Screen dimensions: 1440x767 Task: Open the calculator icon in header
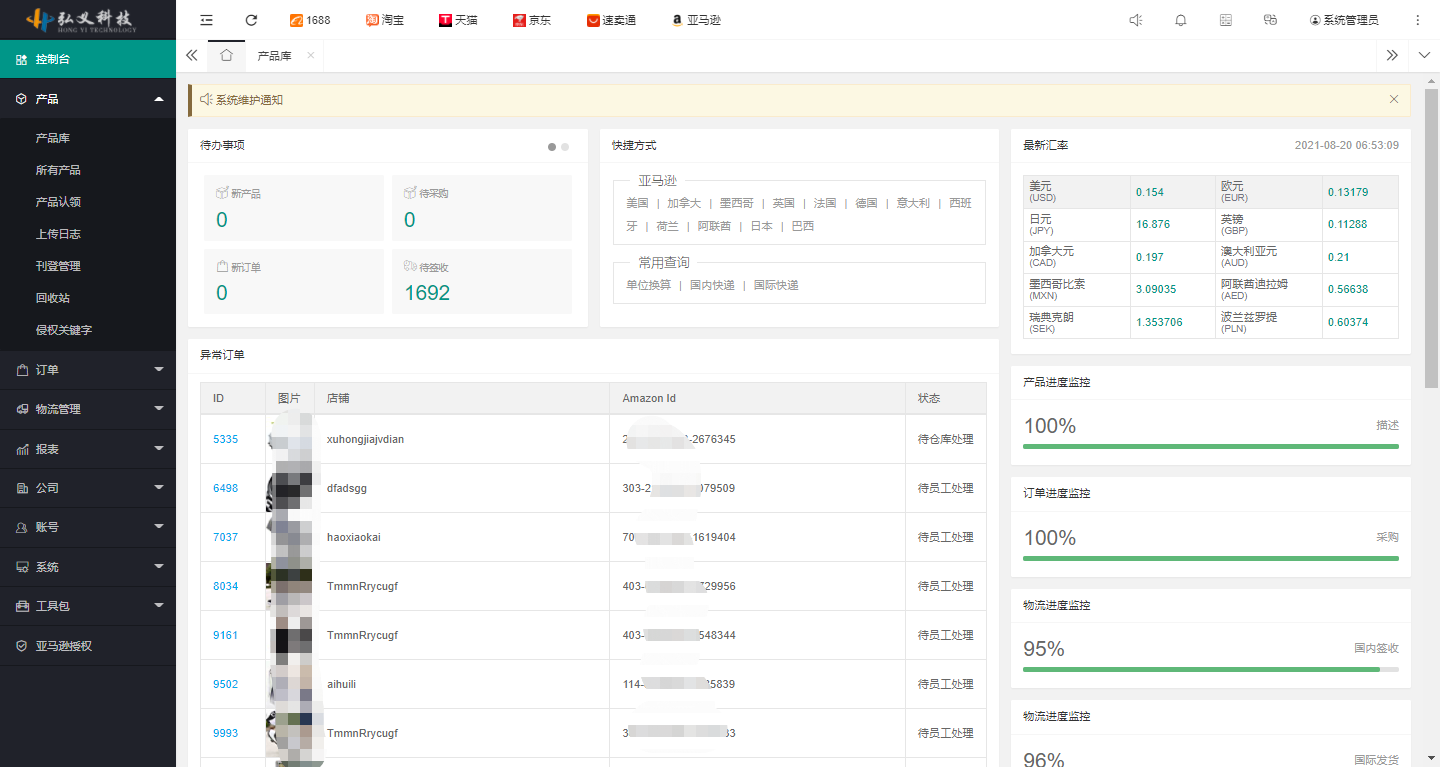click(x=1226, y=20)
